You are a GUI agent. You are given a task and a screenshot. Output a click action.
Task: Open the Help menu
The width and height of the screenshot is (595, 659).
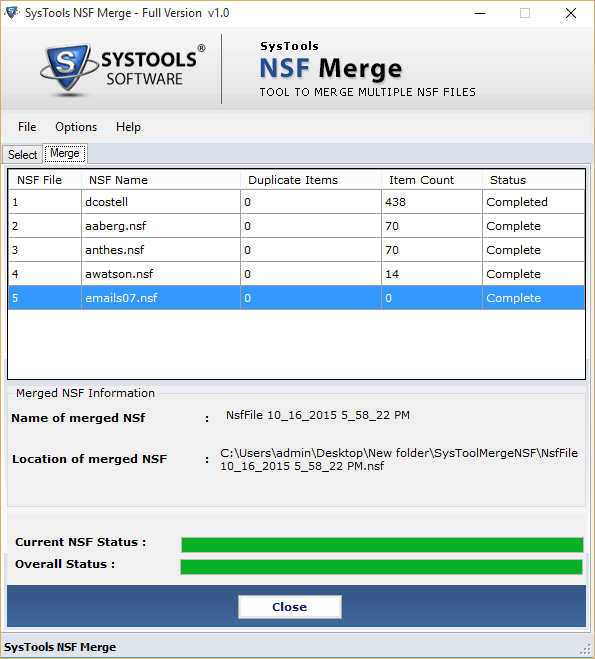click(128, 127)
